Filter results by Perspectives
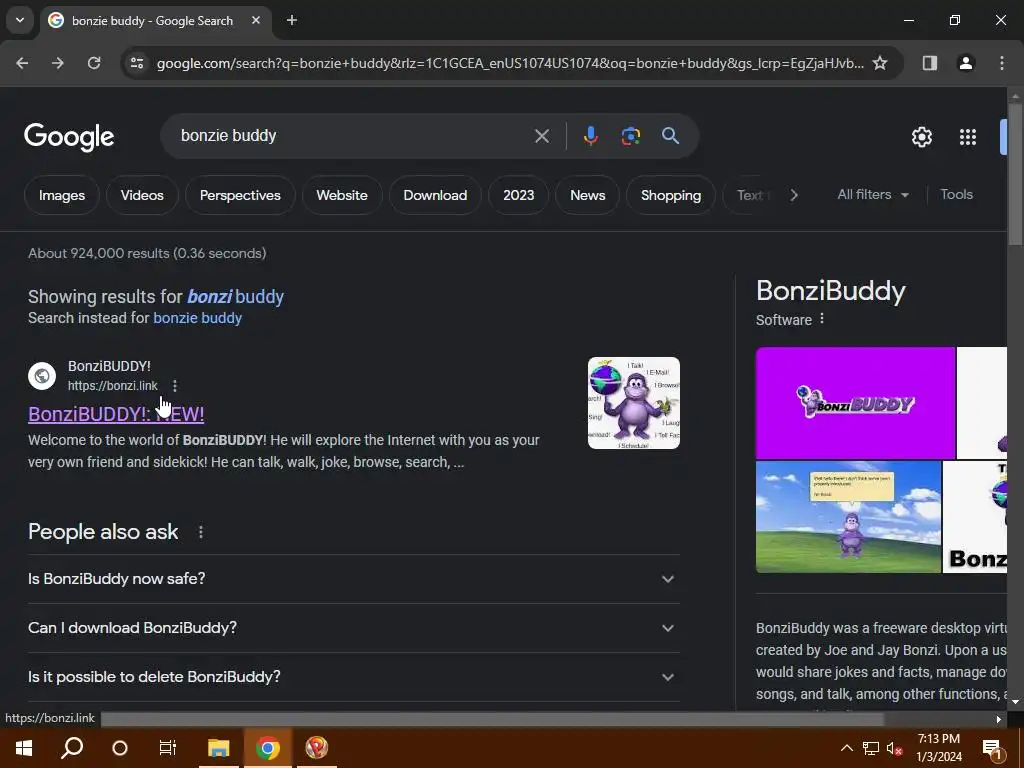Image resolution: width=1024 pixels, height=768 pixels. click(240, 195)
